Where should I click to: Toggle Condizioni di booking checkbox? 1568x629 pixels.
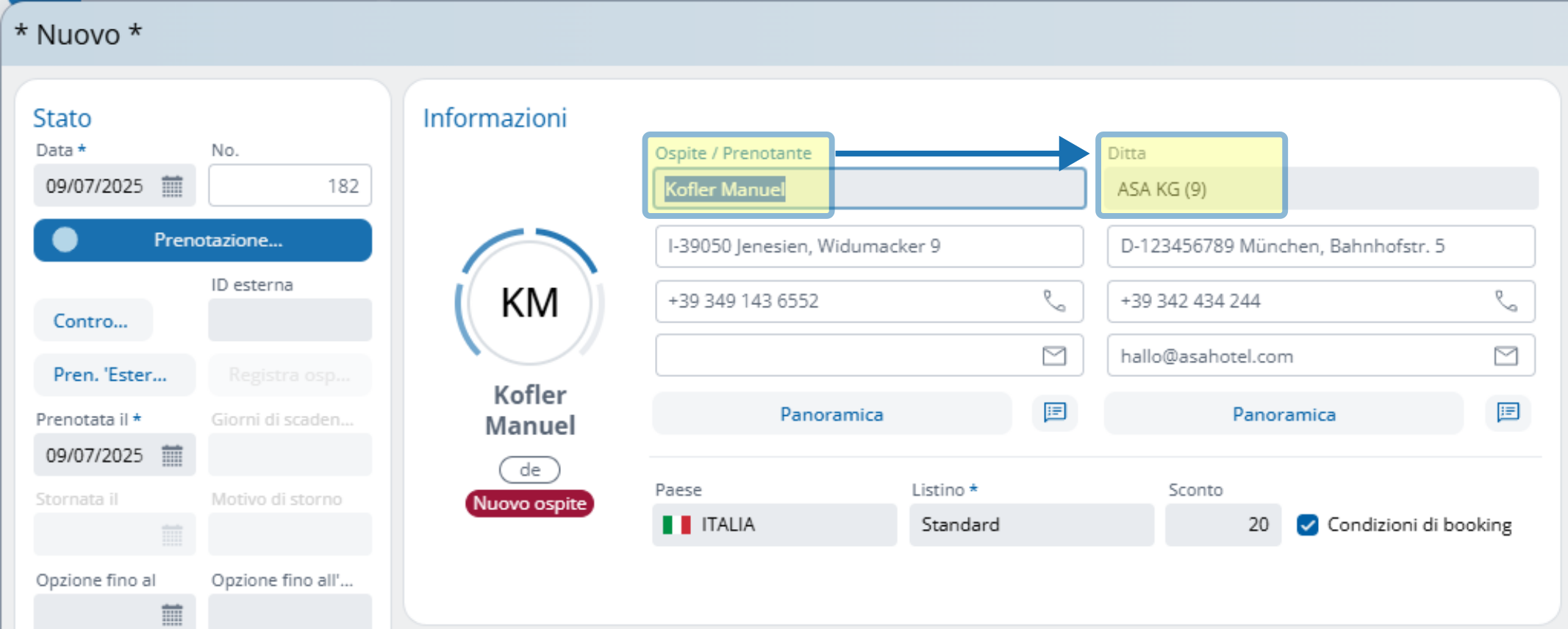(1307, 525)
